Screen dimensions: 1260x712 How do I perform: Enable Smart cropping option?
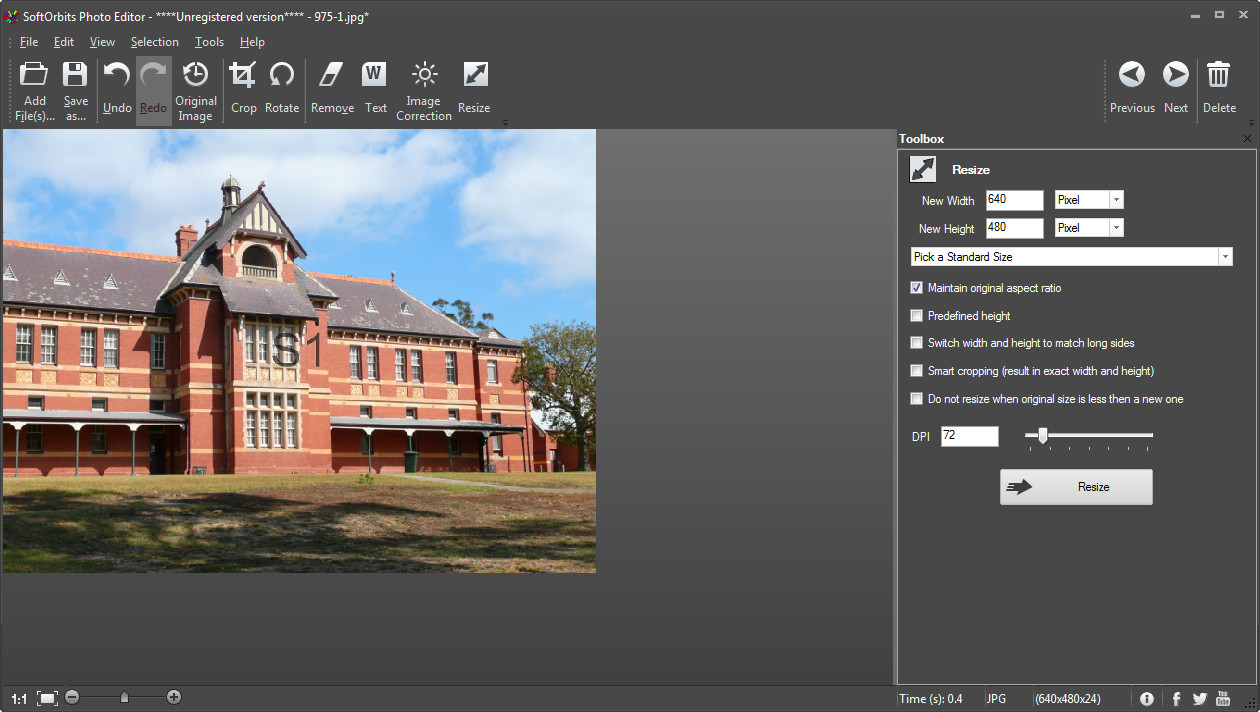coord(916,370)
